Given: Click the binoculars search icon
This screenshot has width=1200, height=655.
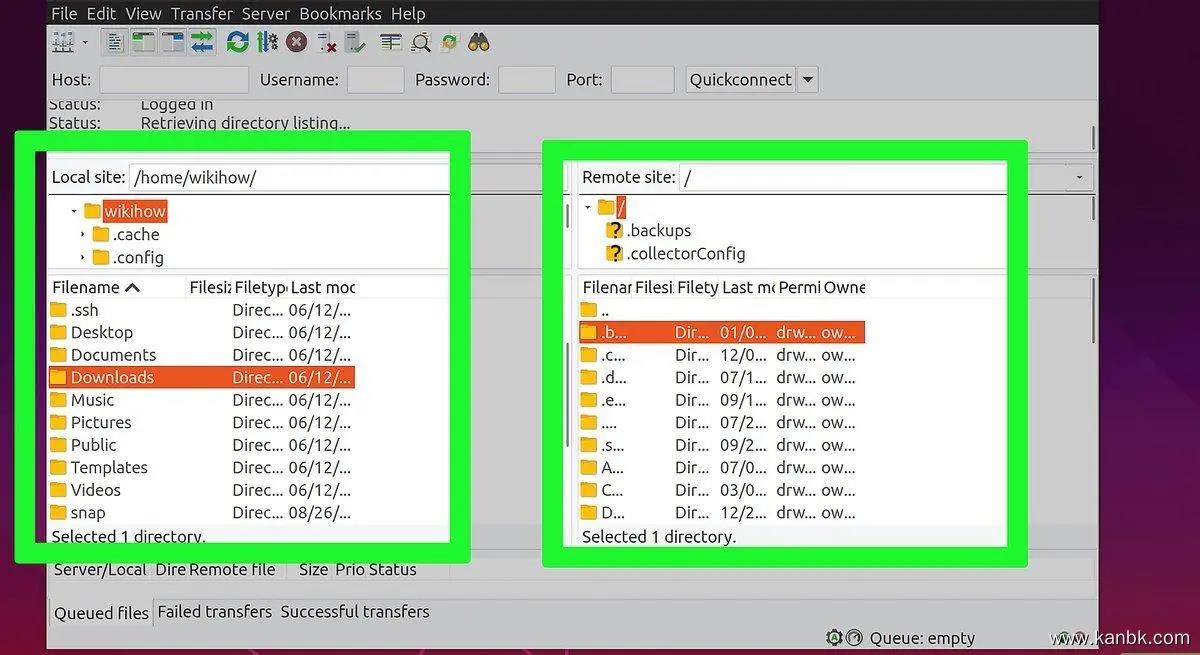Looking at the screenshot, I should pyautogui.click(x=479, y=42).
